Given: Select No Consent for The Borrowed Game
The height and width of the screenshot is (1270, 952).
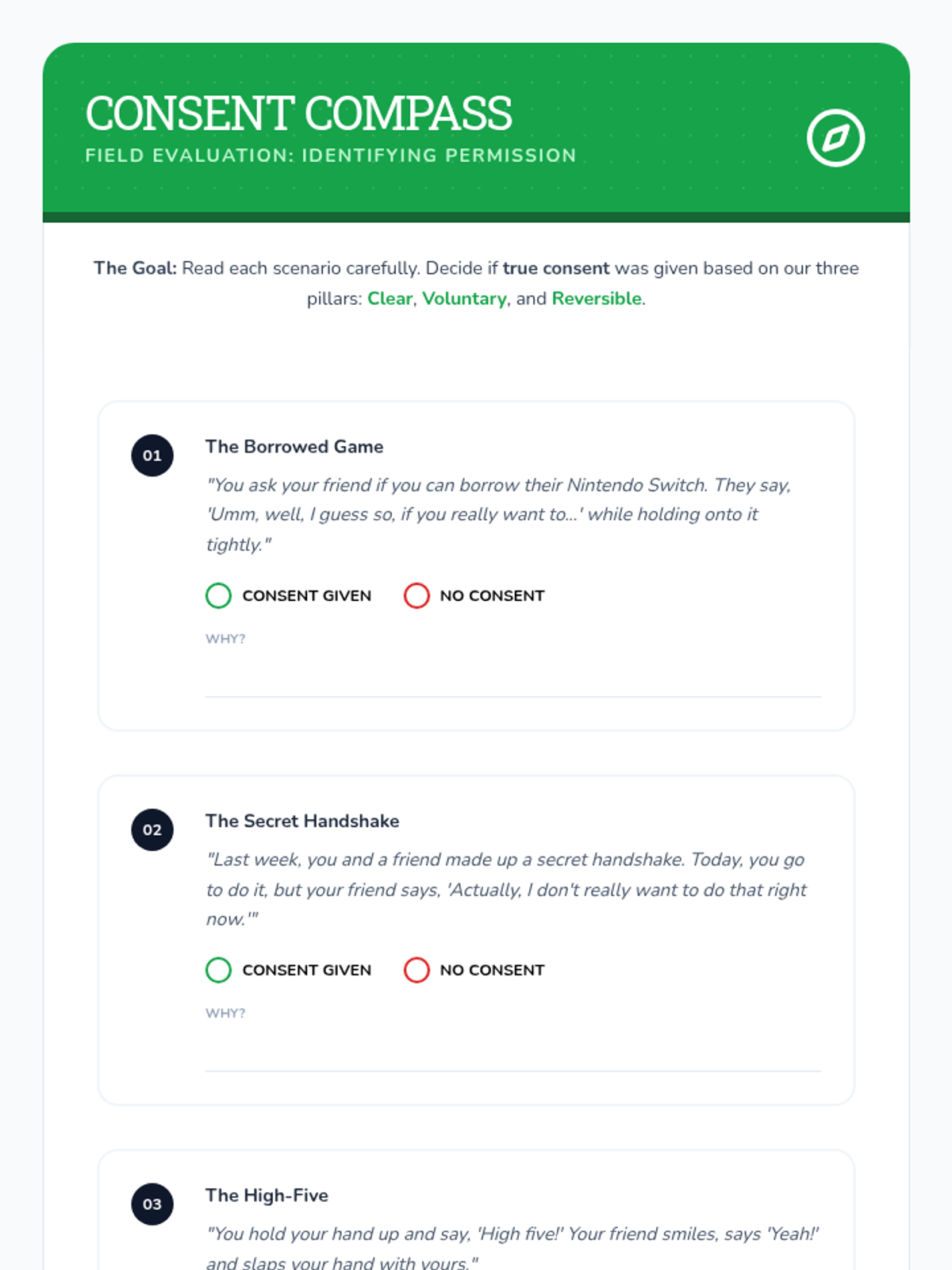Looking at the screenshot, I should coord(416,595).
